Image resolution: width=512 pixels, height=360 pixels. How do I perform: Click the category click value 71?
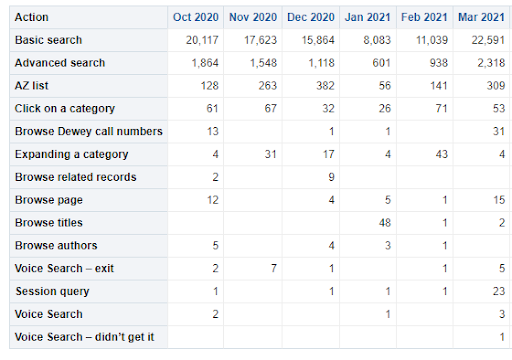(442, 109)
